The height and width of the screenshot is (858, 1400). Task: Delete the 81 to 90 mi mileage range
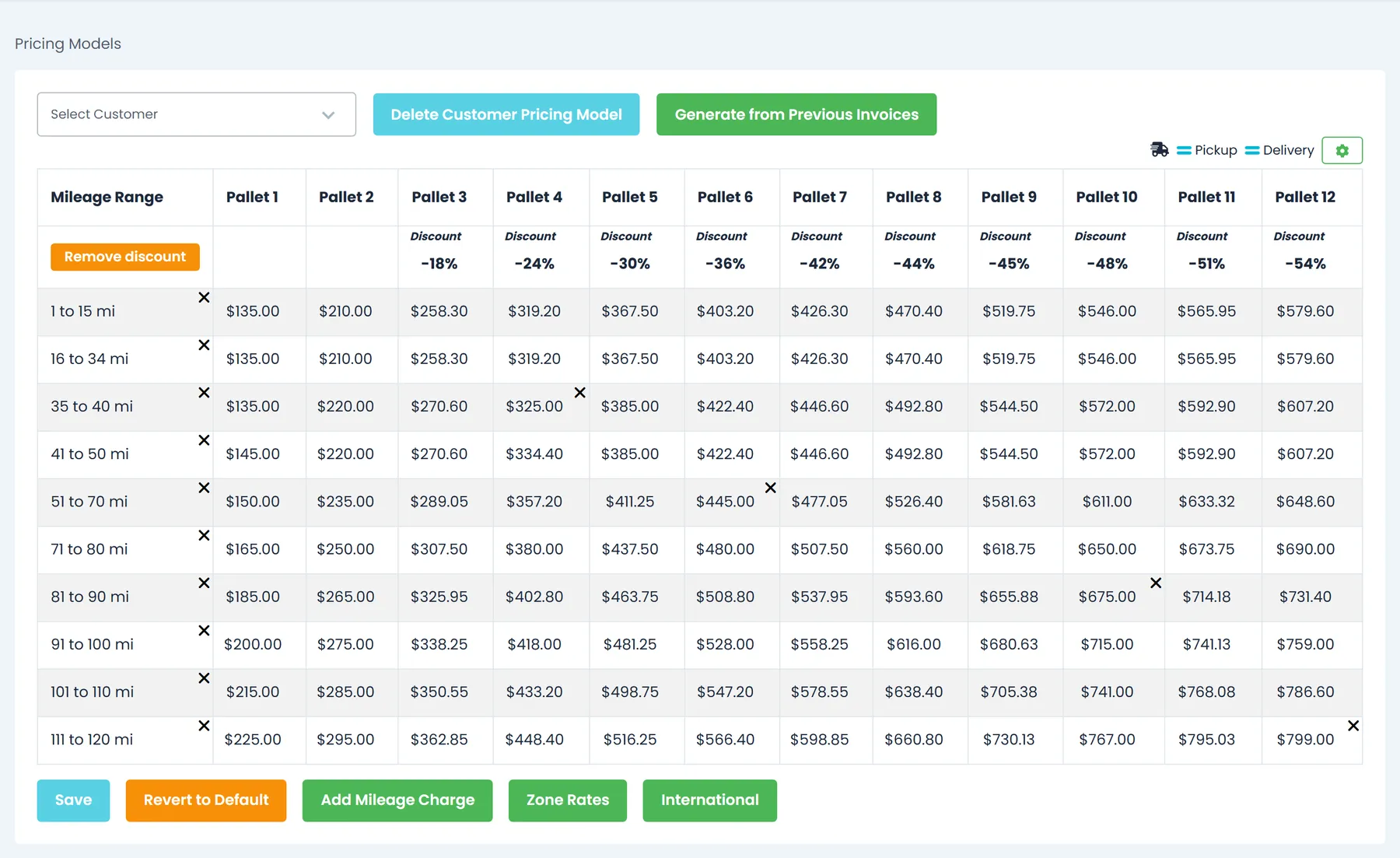[x=204, y=583]
